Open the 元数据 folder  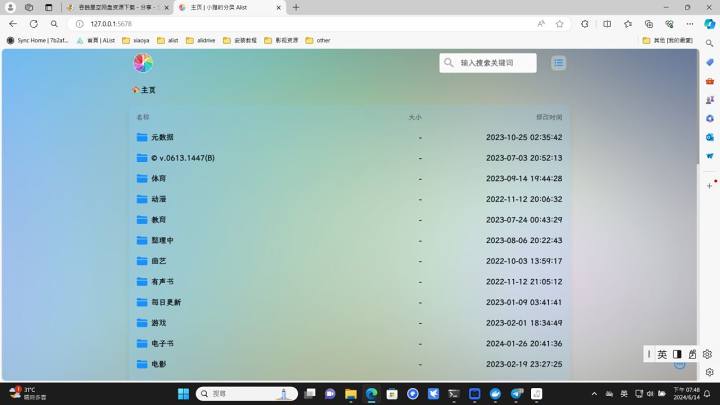[162, 137]
